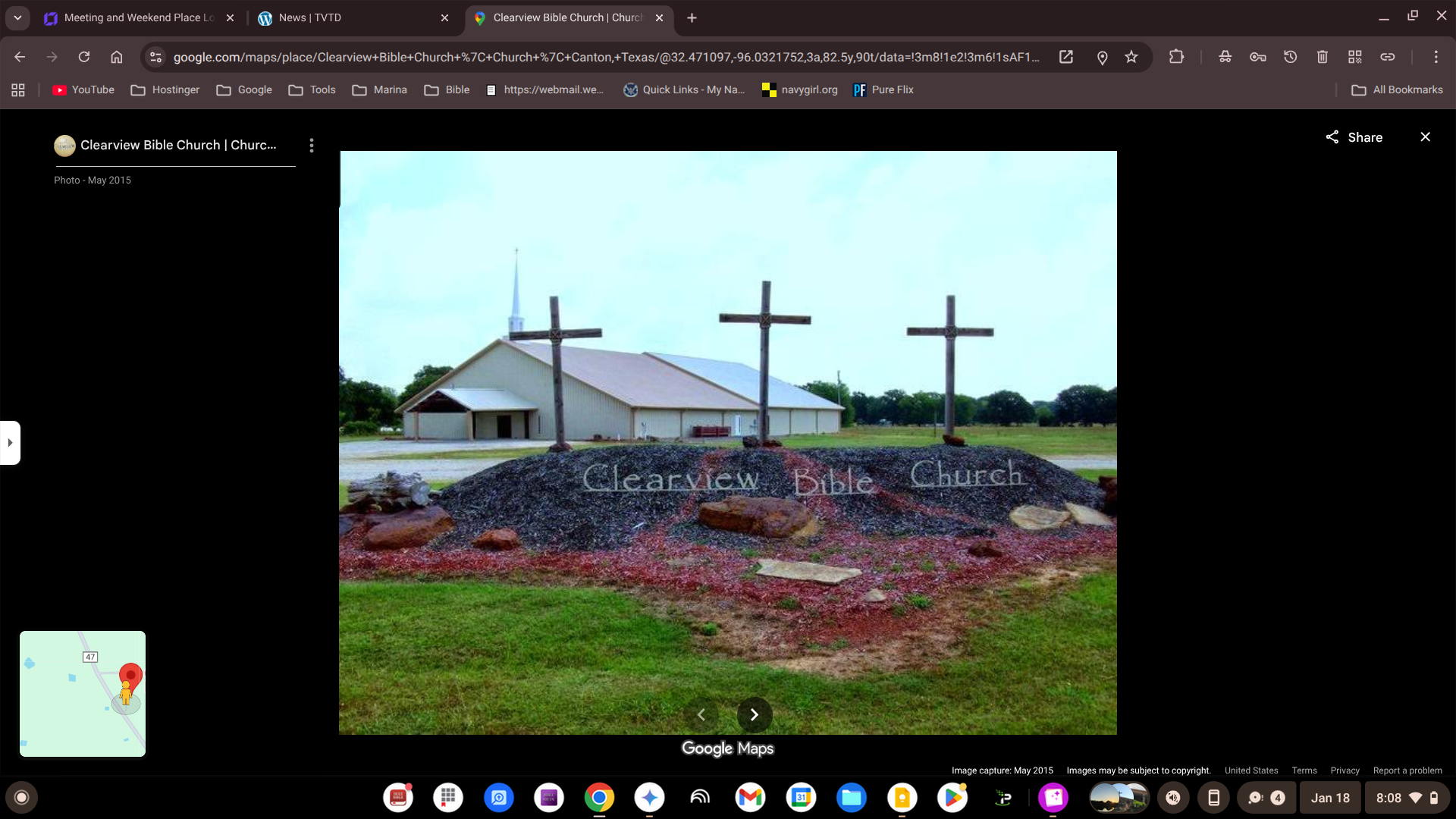Click the Home button in toolbar
This screenshot has height=819, width=1456.
(x=117, y=57)
